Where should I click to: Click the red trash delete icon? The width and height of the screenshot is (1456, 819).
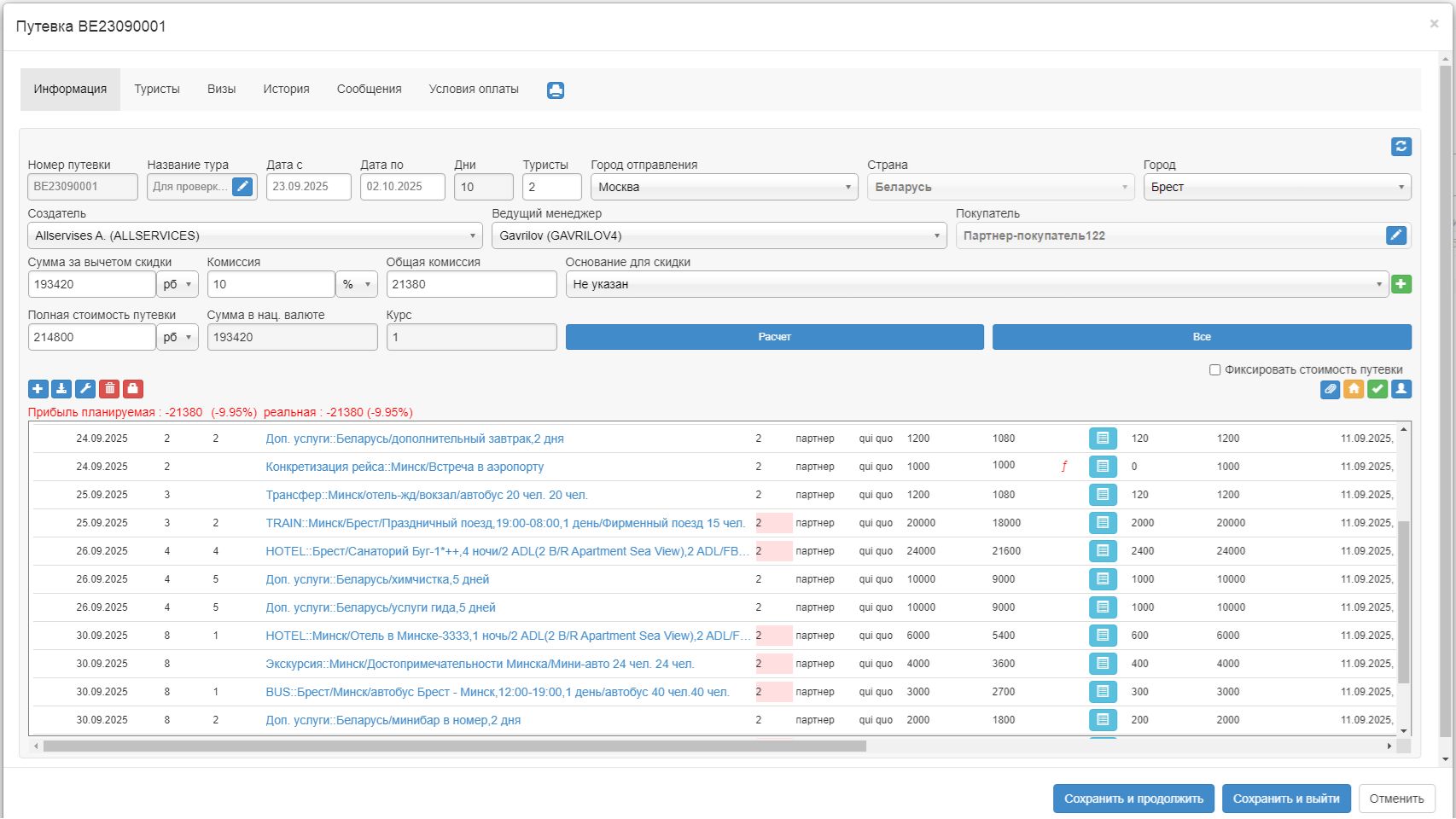point(109,389)
